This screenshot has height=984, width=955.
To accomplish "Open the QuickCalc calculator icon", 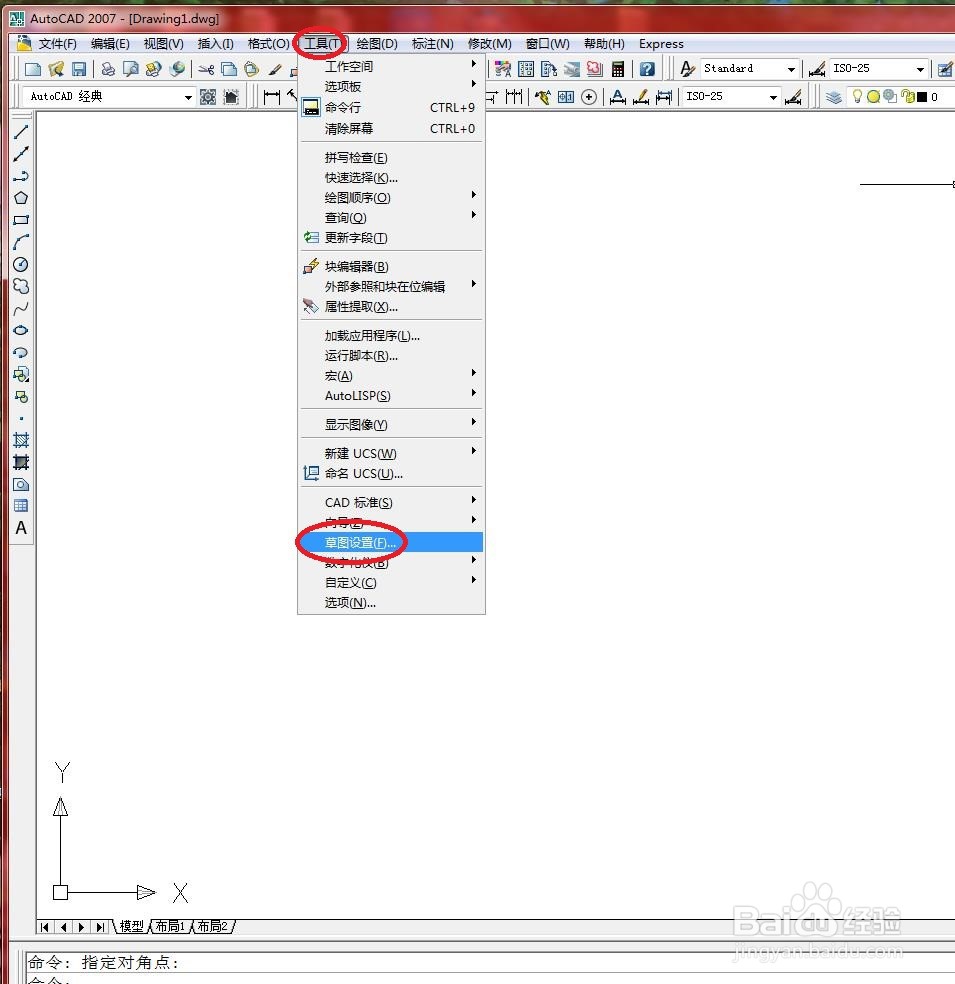I will (x=618, y=69).
